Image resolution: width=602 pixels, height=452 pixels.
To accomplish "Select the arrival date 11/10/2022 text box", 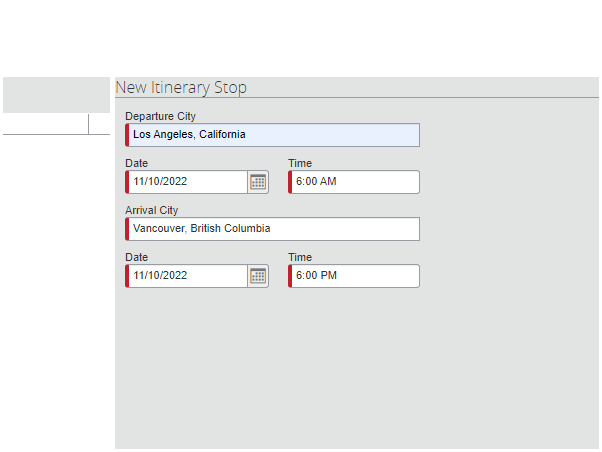I will point(187,276).
